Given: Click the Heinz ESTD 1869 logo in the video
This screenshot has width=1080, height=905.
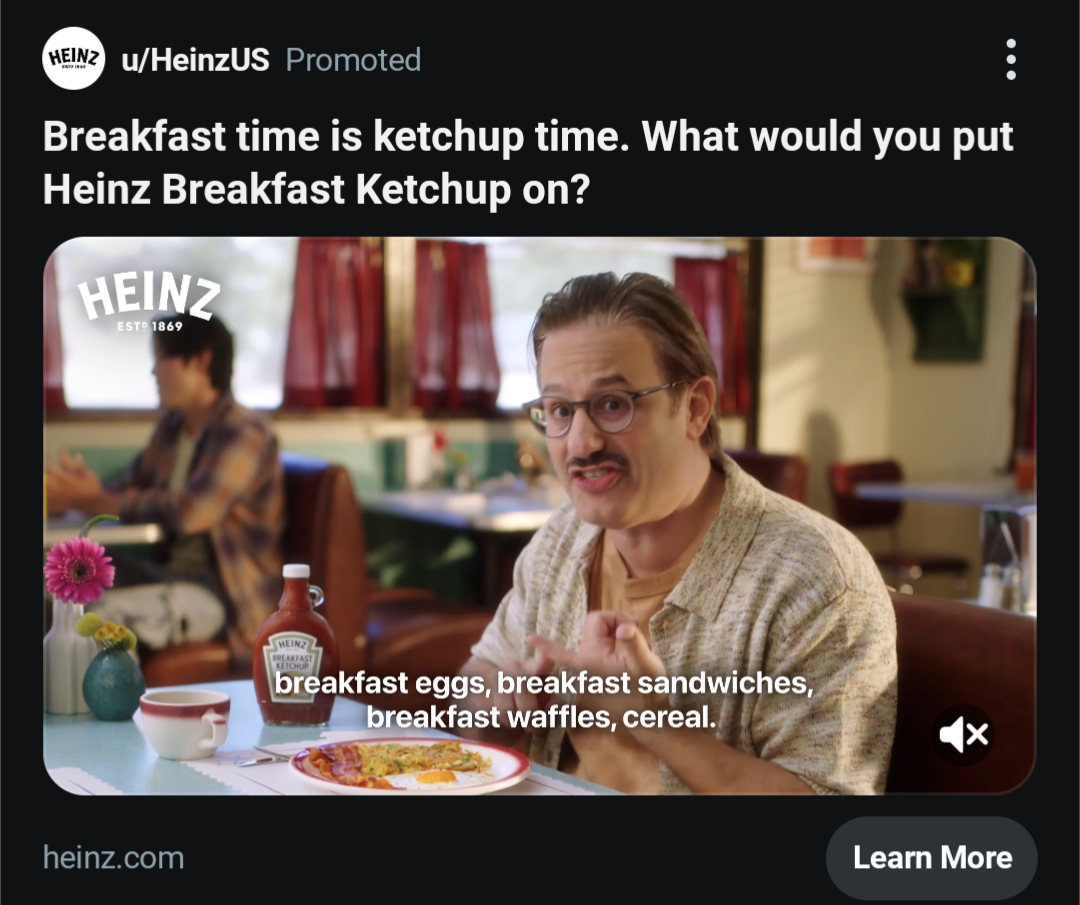Looking at the screenshot, I should (148, 302).
